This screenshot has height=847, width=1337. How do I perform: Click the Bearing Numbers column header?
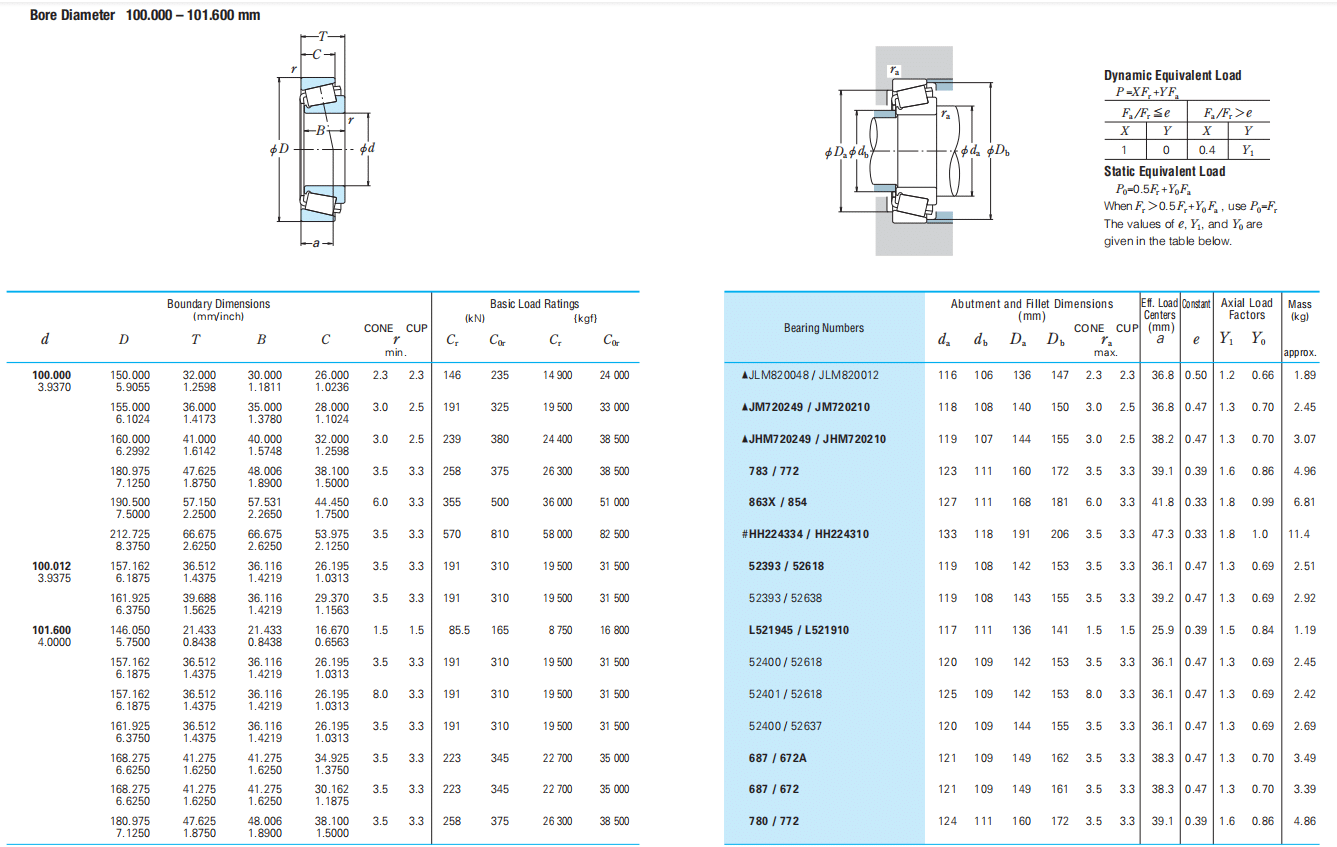[824, 327]
